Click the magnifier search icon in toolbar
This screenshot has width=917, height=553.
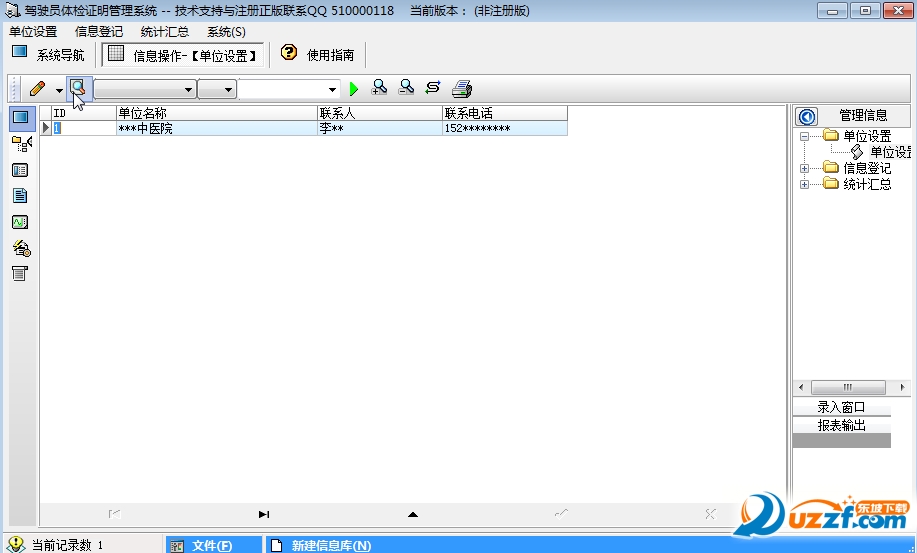click(x=78, y=89)
